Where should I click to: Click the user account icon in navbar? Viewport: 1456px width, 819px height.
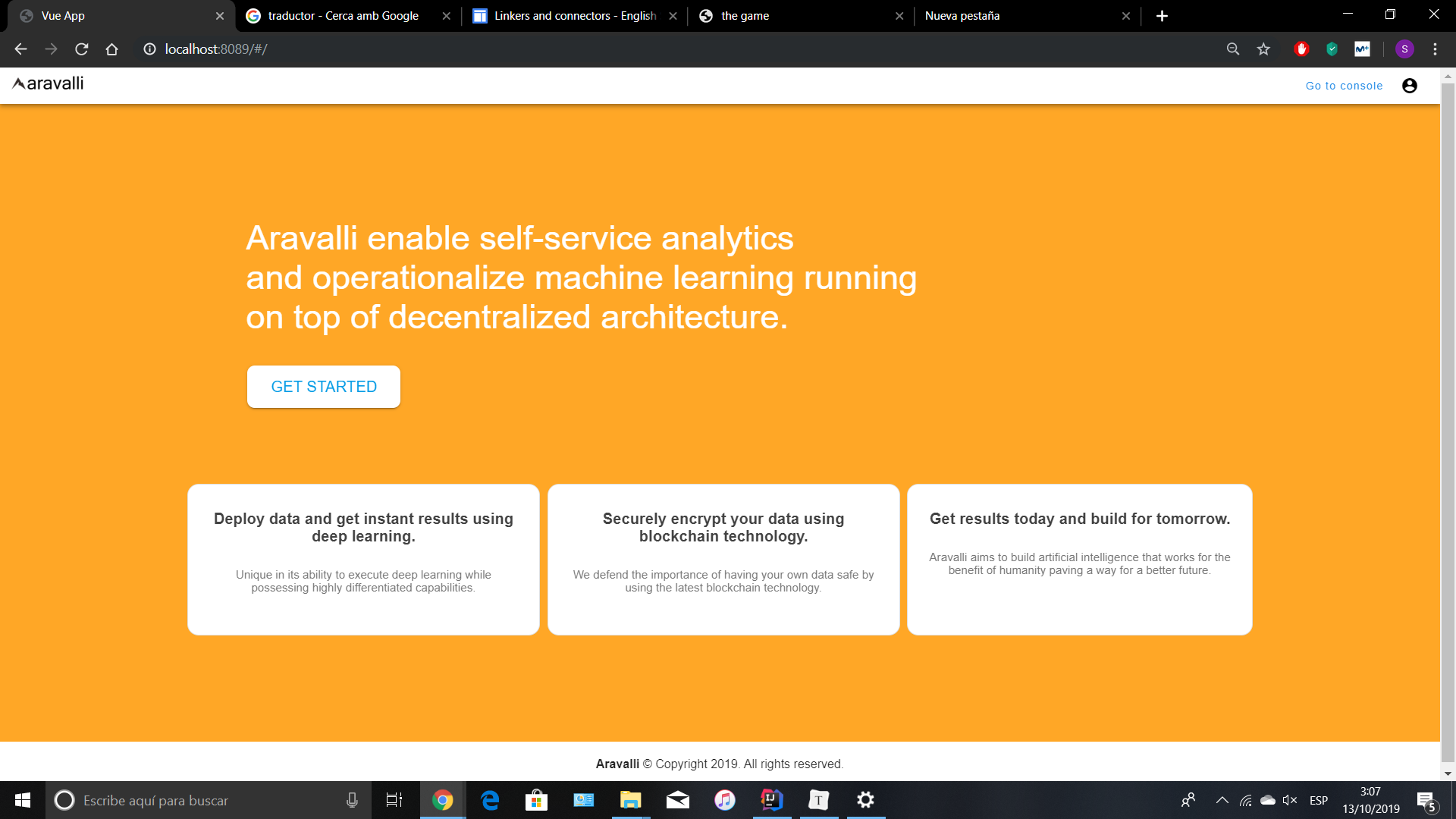pyautogui.click(x=1409, y=86)
